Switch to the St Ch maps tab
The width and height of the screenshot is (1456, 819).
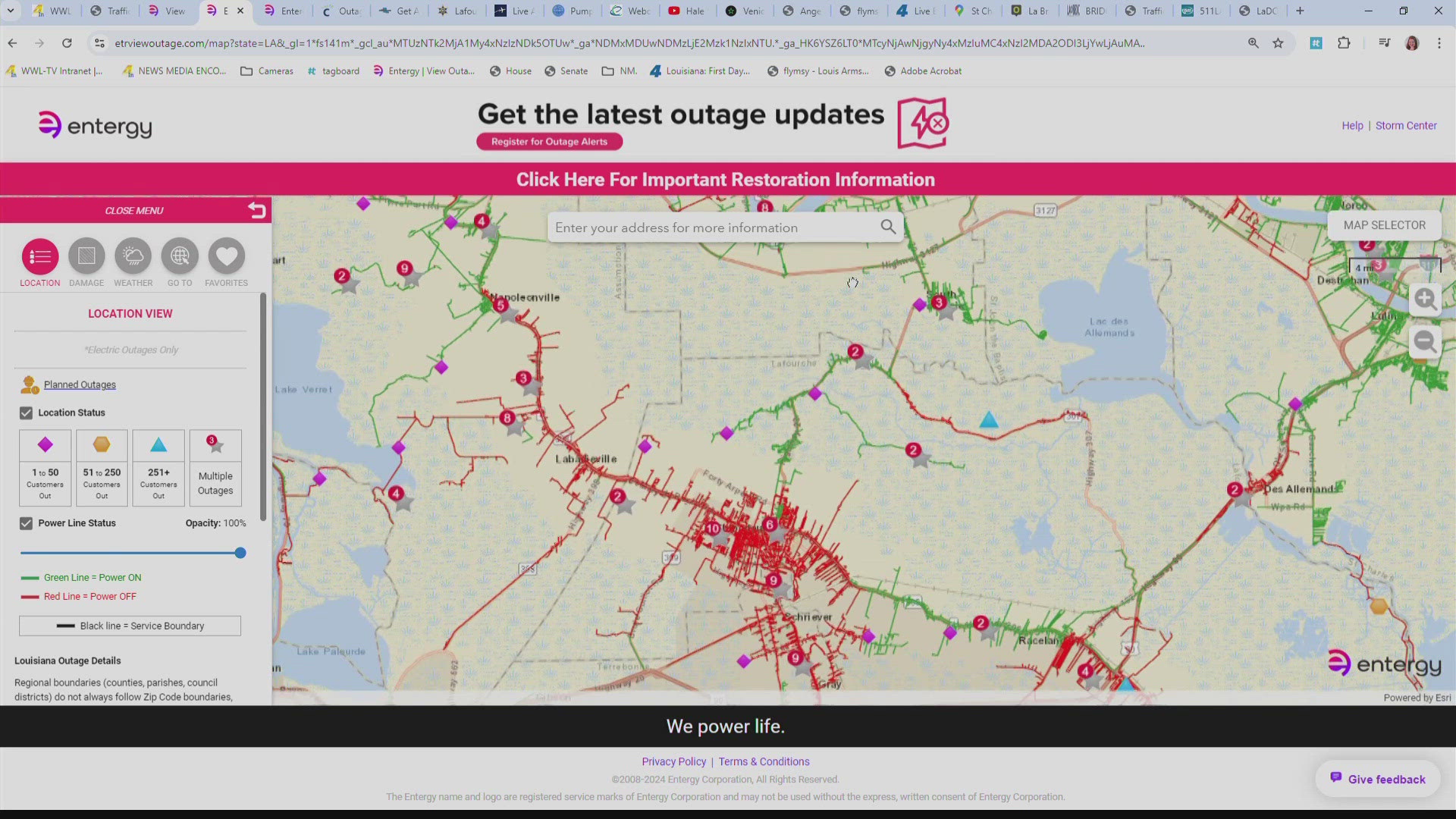point(973,11)
